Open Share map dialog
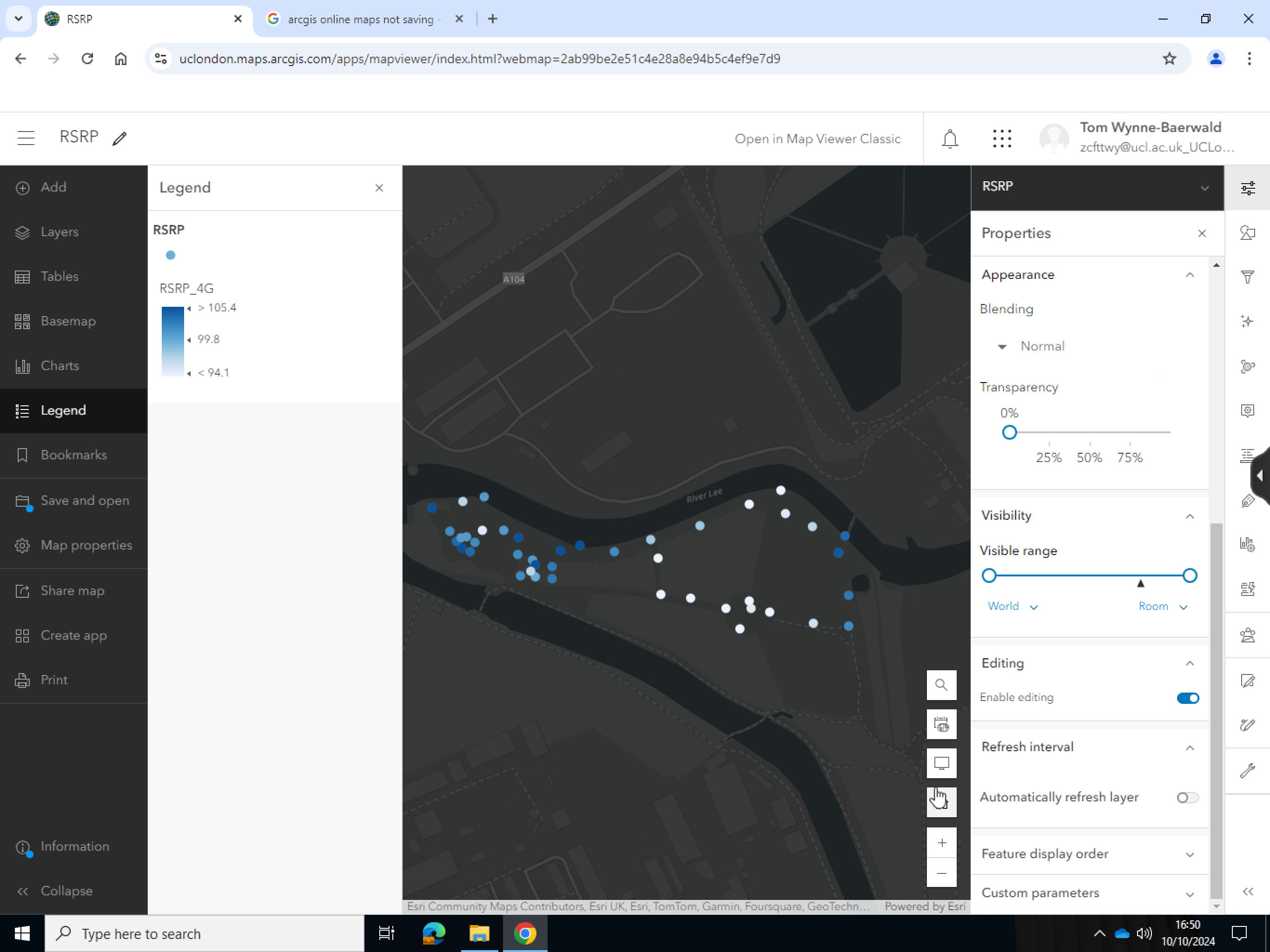Screen dimensions: 1270x952 pos(73,591)
